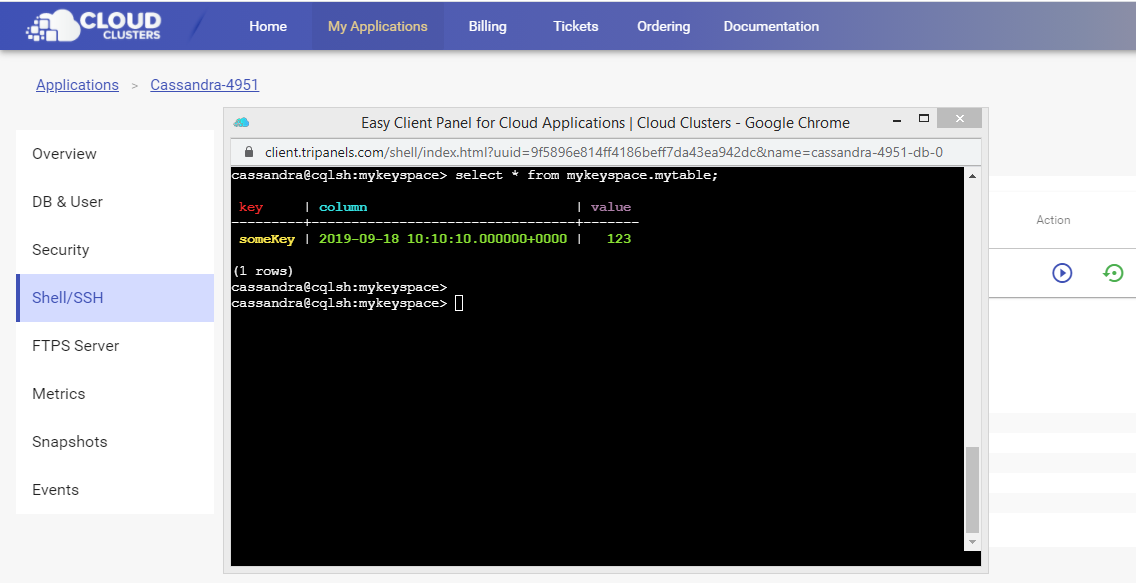
Task: Open FTPS Server sidebar section
Action: (114, 346)
